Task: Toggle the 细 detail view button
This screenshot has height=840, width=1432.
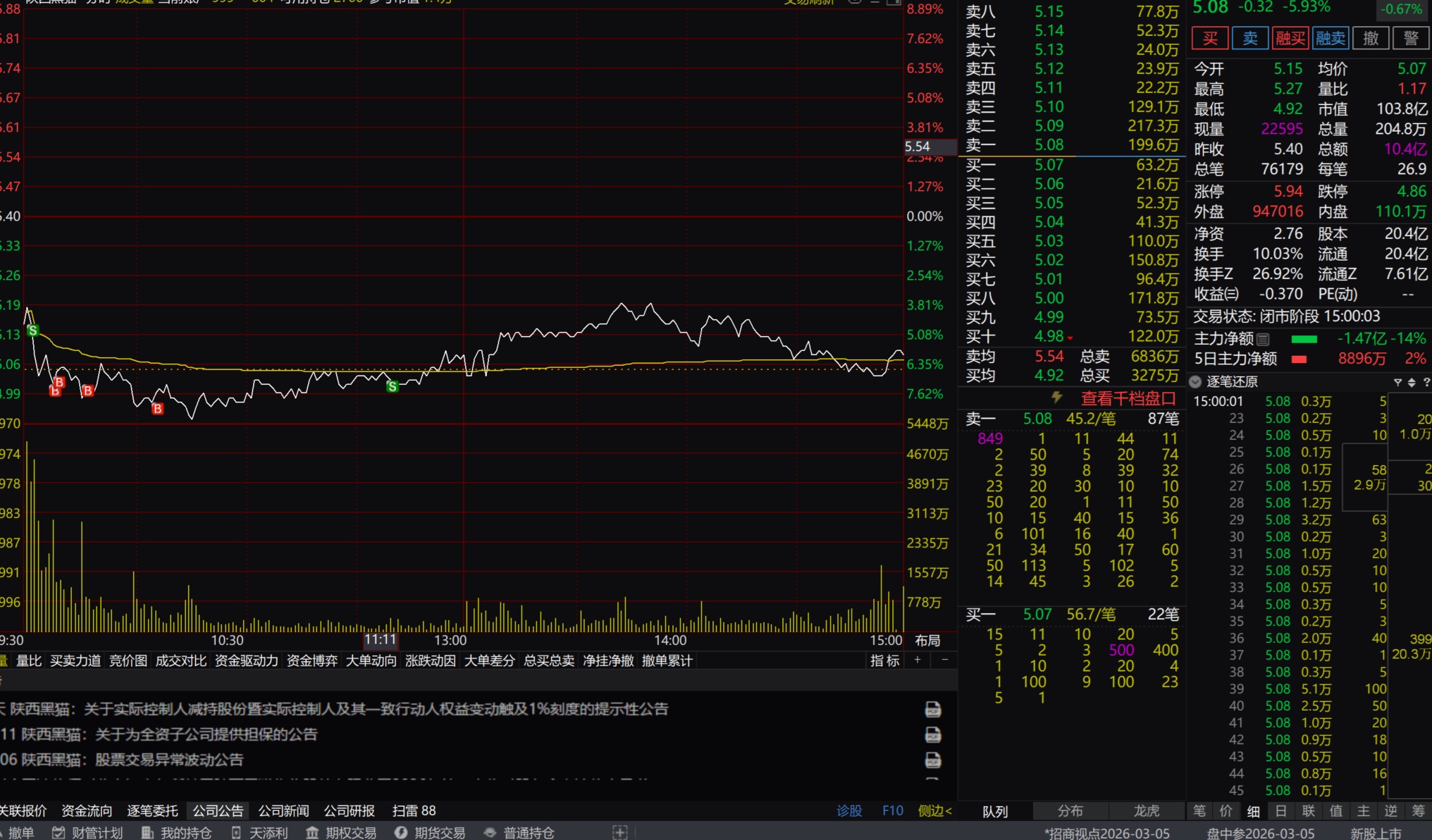Action: pos(1253,811)
